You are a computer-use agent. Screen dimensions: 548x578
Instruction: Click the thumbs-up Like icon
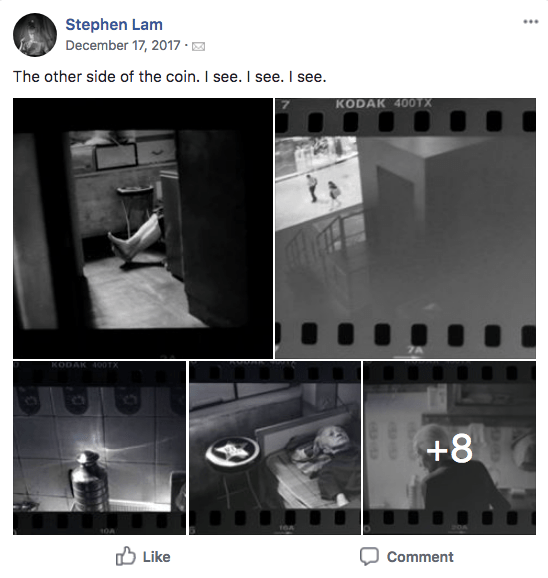[x=126, y=556]
